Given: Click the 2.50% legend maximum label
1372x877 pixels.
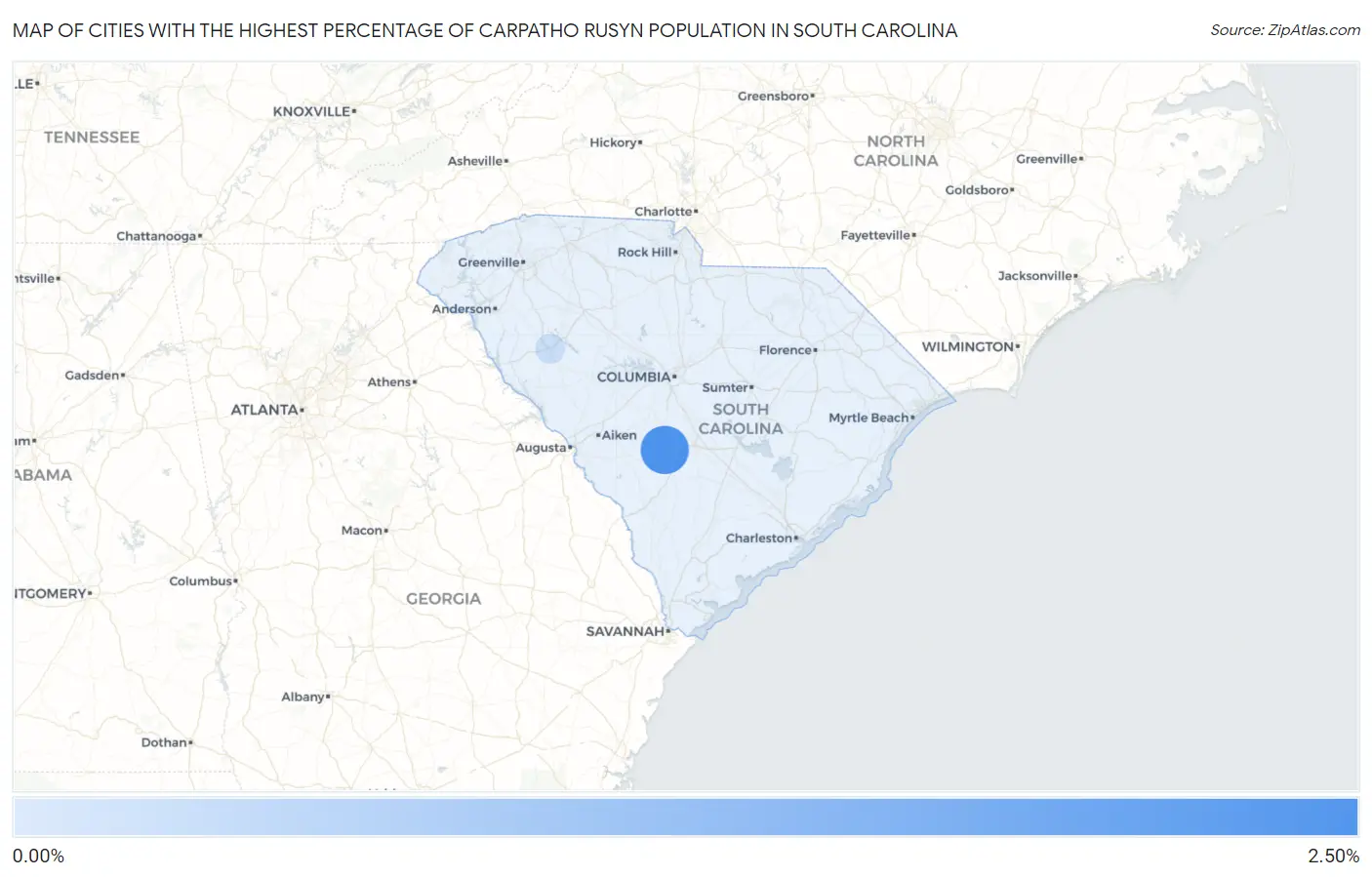Looking at the screenshot, I should coord(1333,857).
